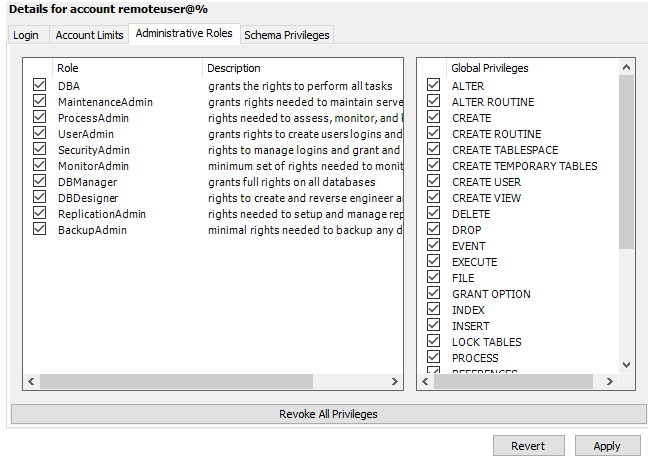Open the Account Limits tab
This screenshot has height=460, width=648.
coord(90,35)
